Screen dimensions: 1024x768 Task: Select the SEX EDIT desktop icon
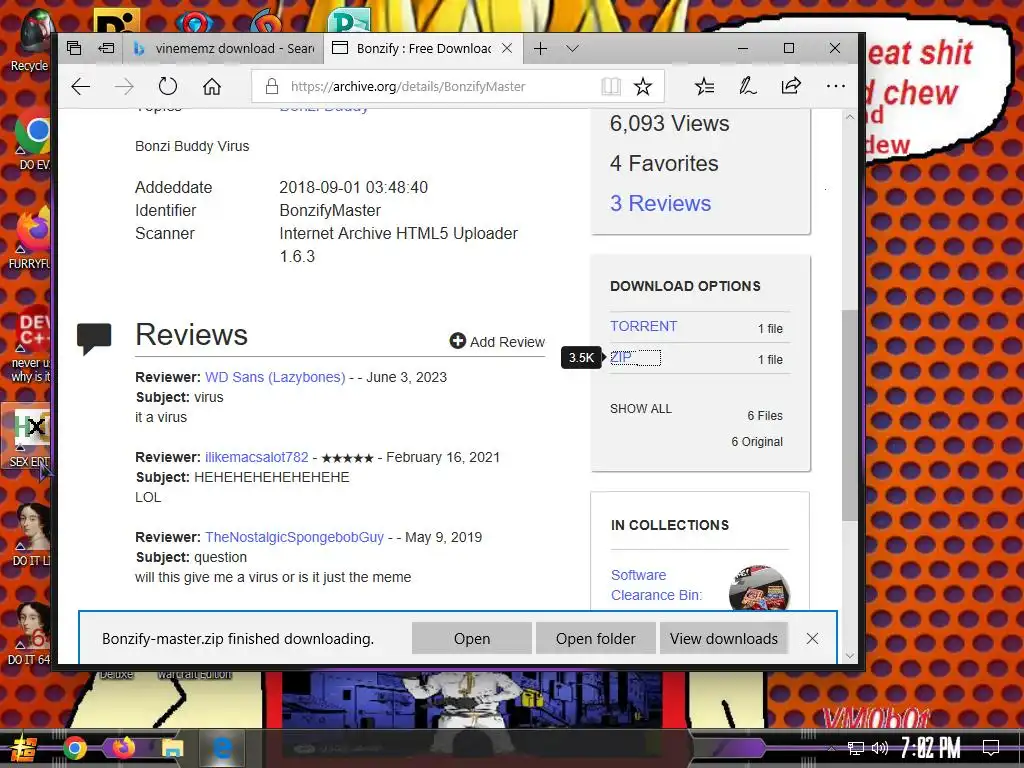pyautogui.click(x=27, y=436)
